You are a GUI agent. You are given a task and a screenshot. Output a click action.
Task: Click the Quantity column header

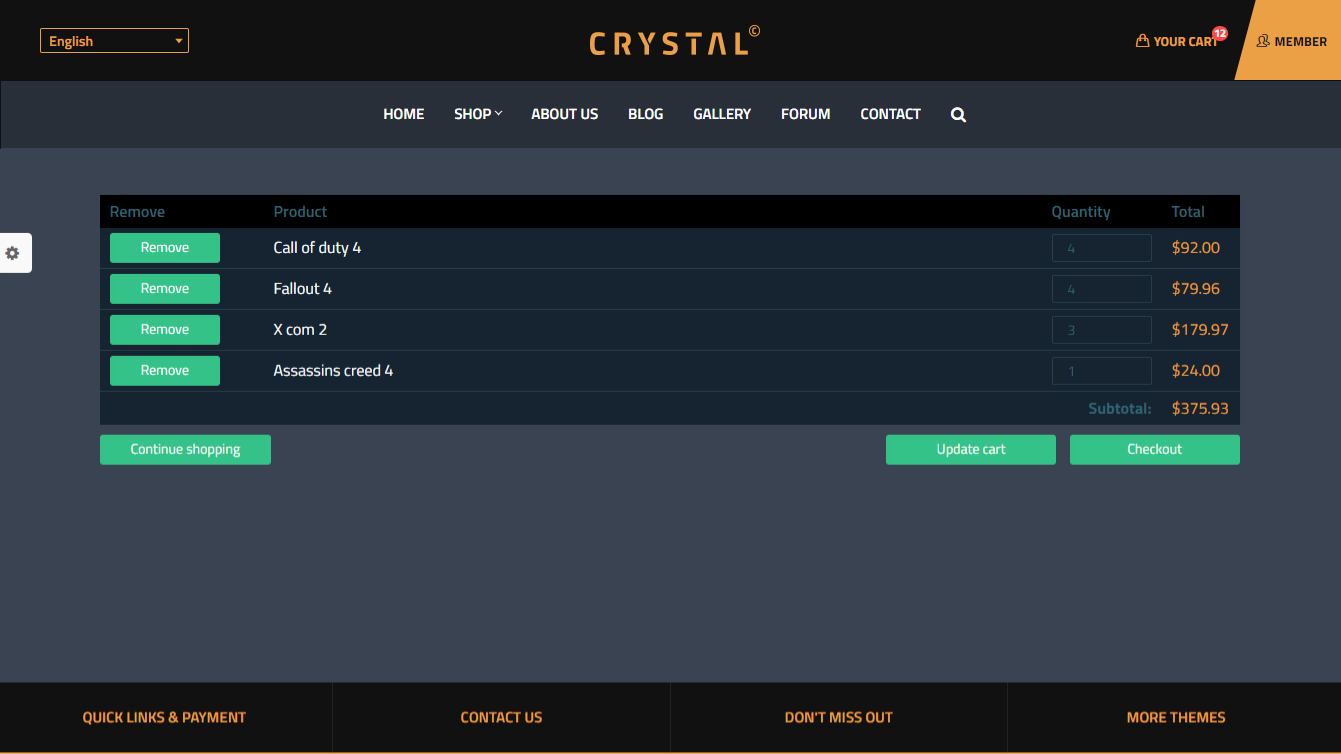[x=1081, y=212]
